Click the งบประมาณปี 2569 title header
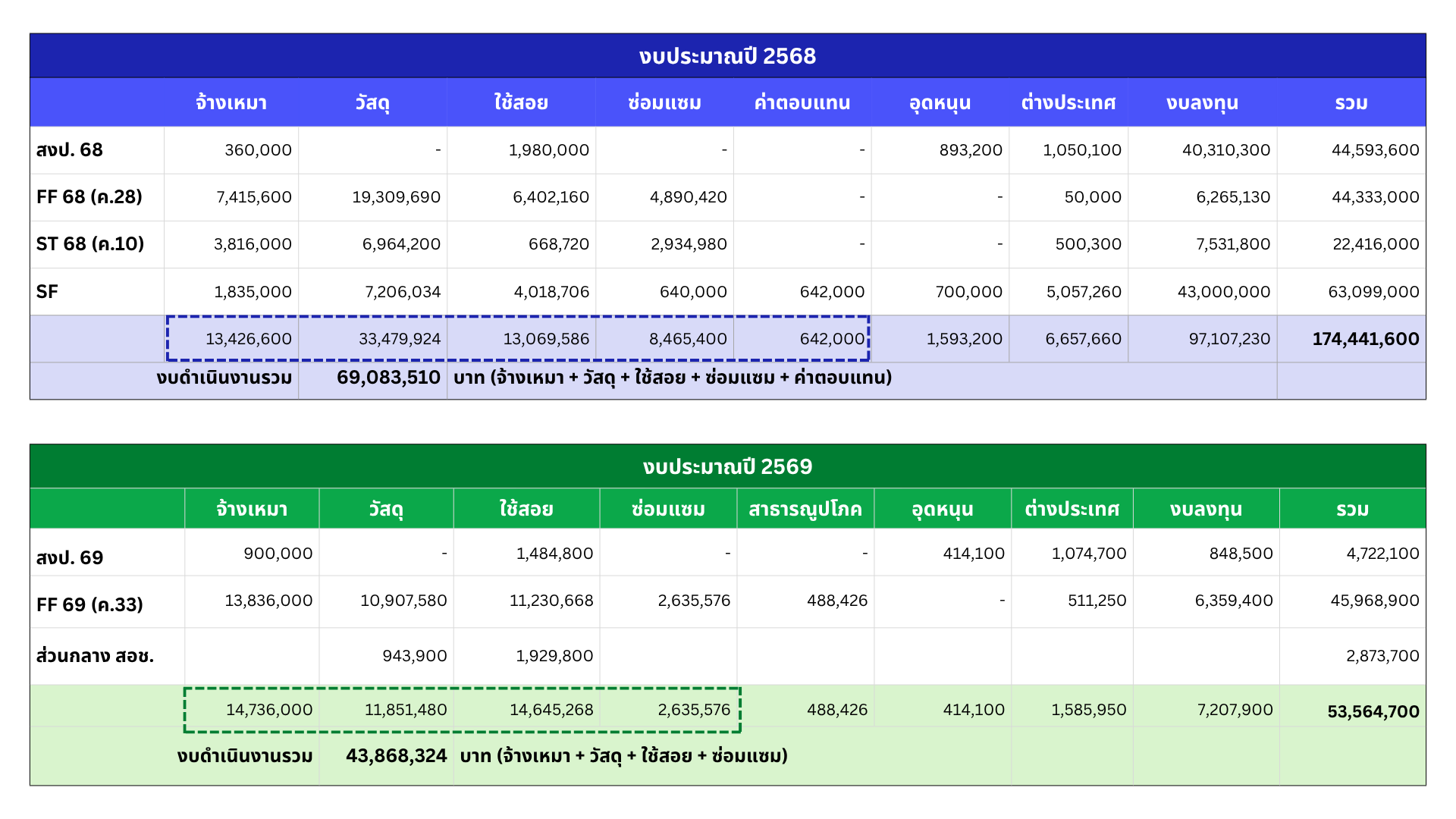The image size is (1456, 819). (727, 466)
